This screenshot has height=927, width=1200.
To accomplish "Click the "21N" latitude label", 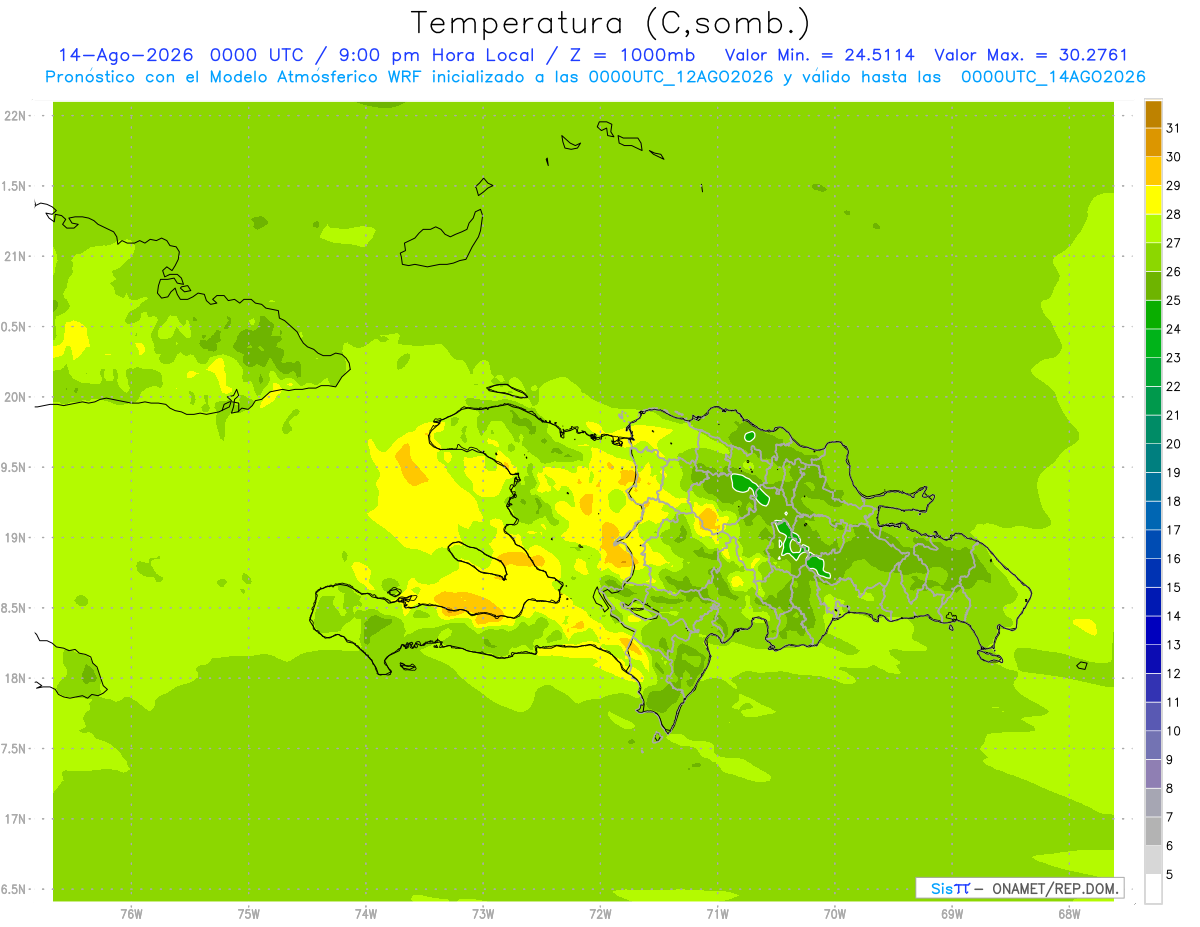I will 14,256.
